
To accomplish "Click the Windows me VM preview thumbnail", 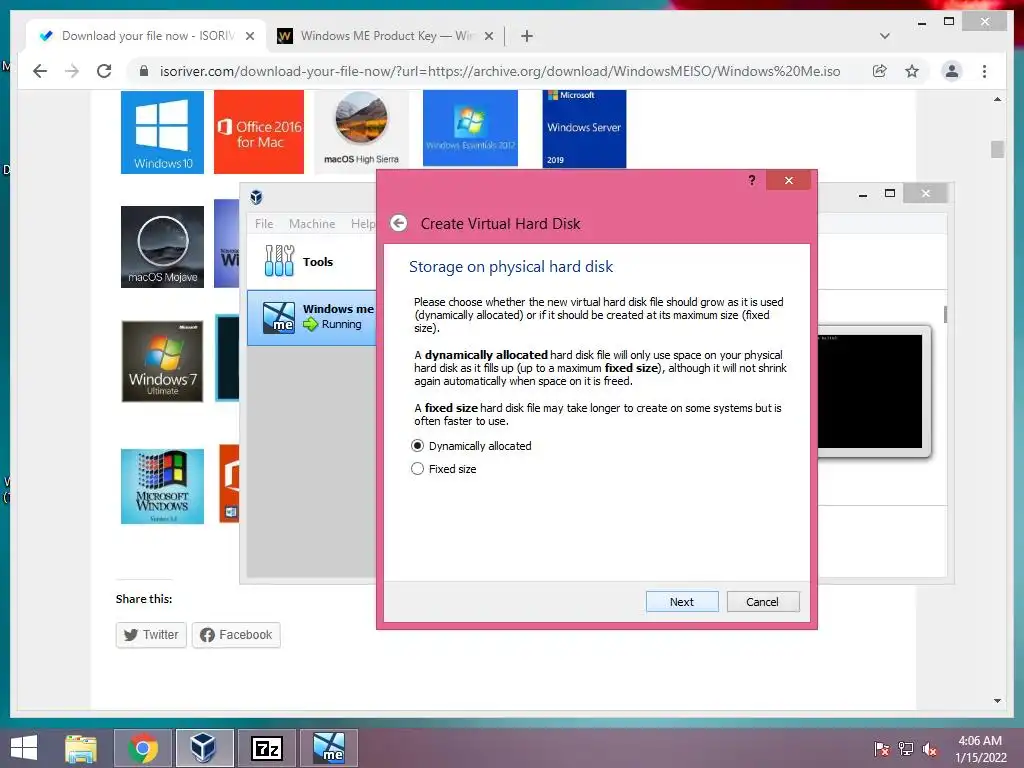I will pos(871,391).
